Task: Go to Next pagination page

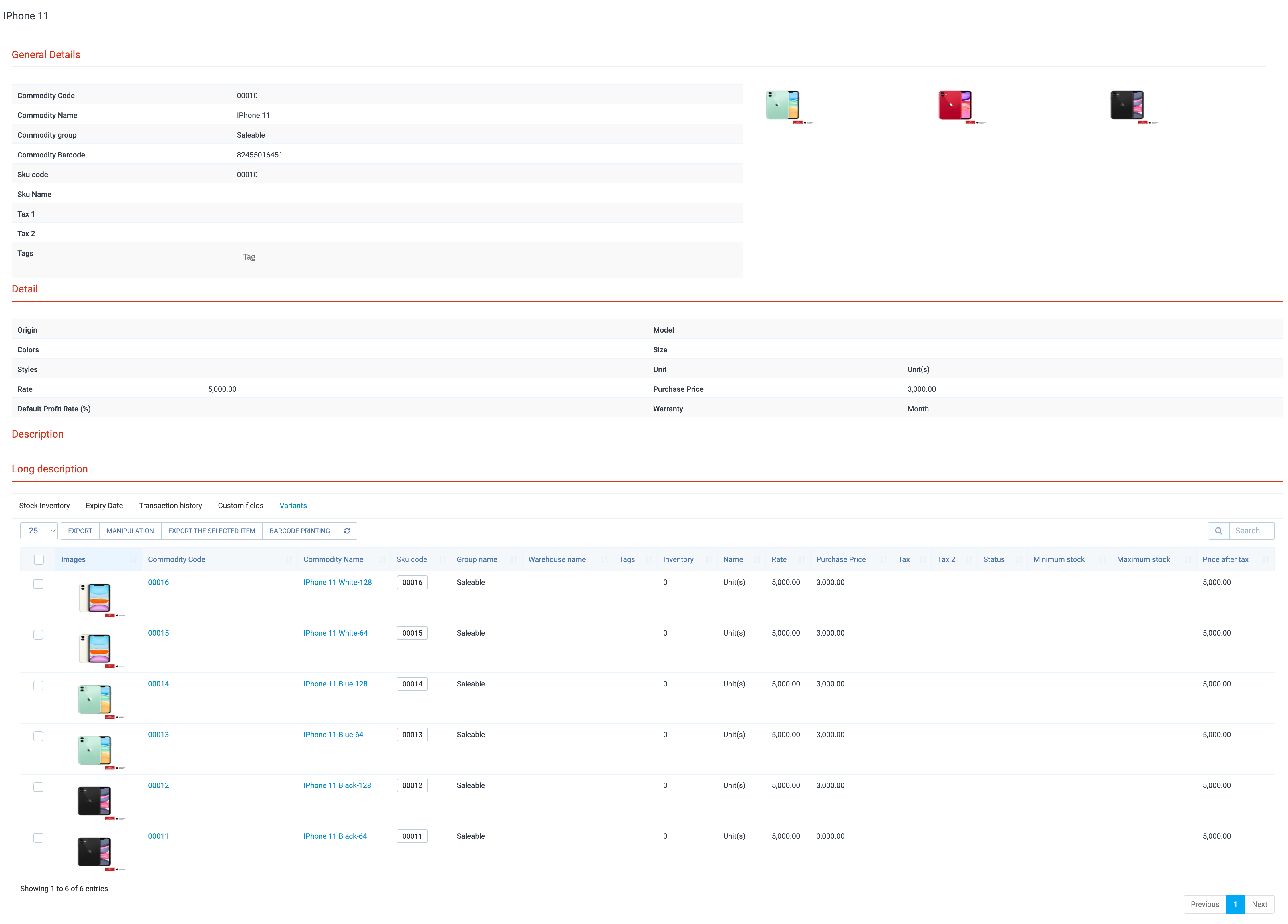Action: 1259,904
